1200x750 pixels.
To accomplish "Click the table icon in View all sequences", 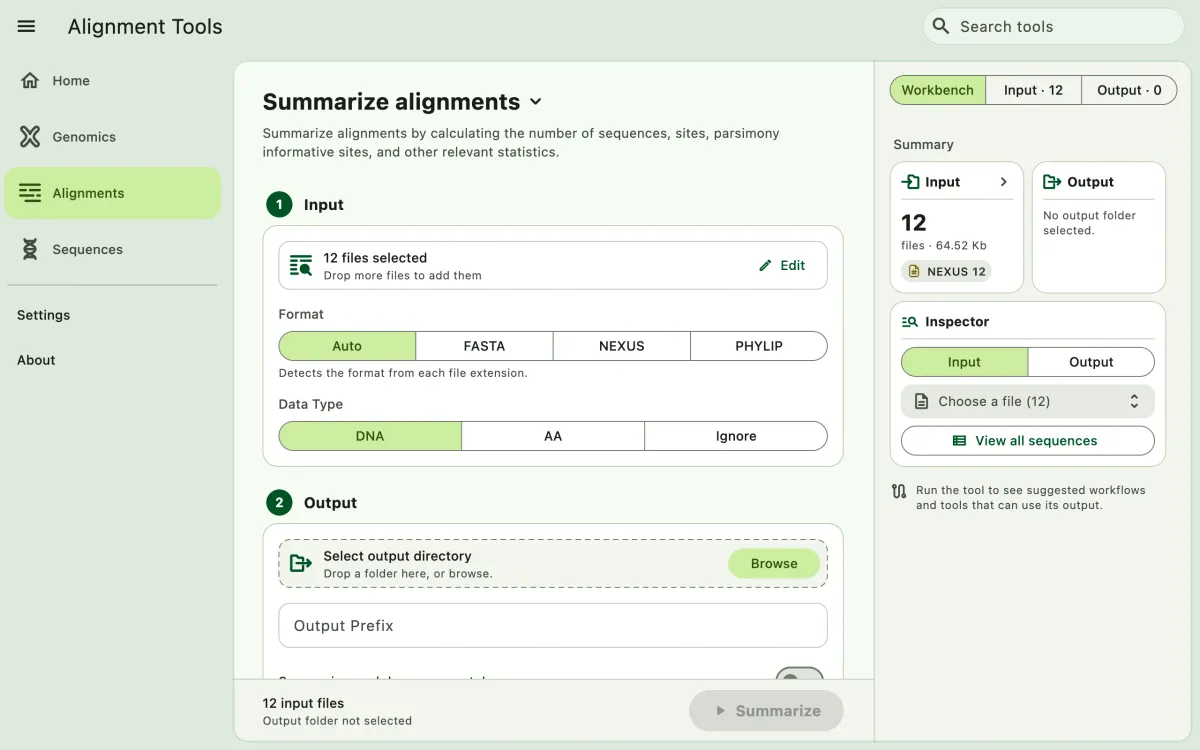I will click(x=960, y=441).
